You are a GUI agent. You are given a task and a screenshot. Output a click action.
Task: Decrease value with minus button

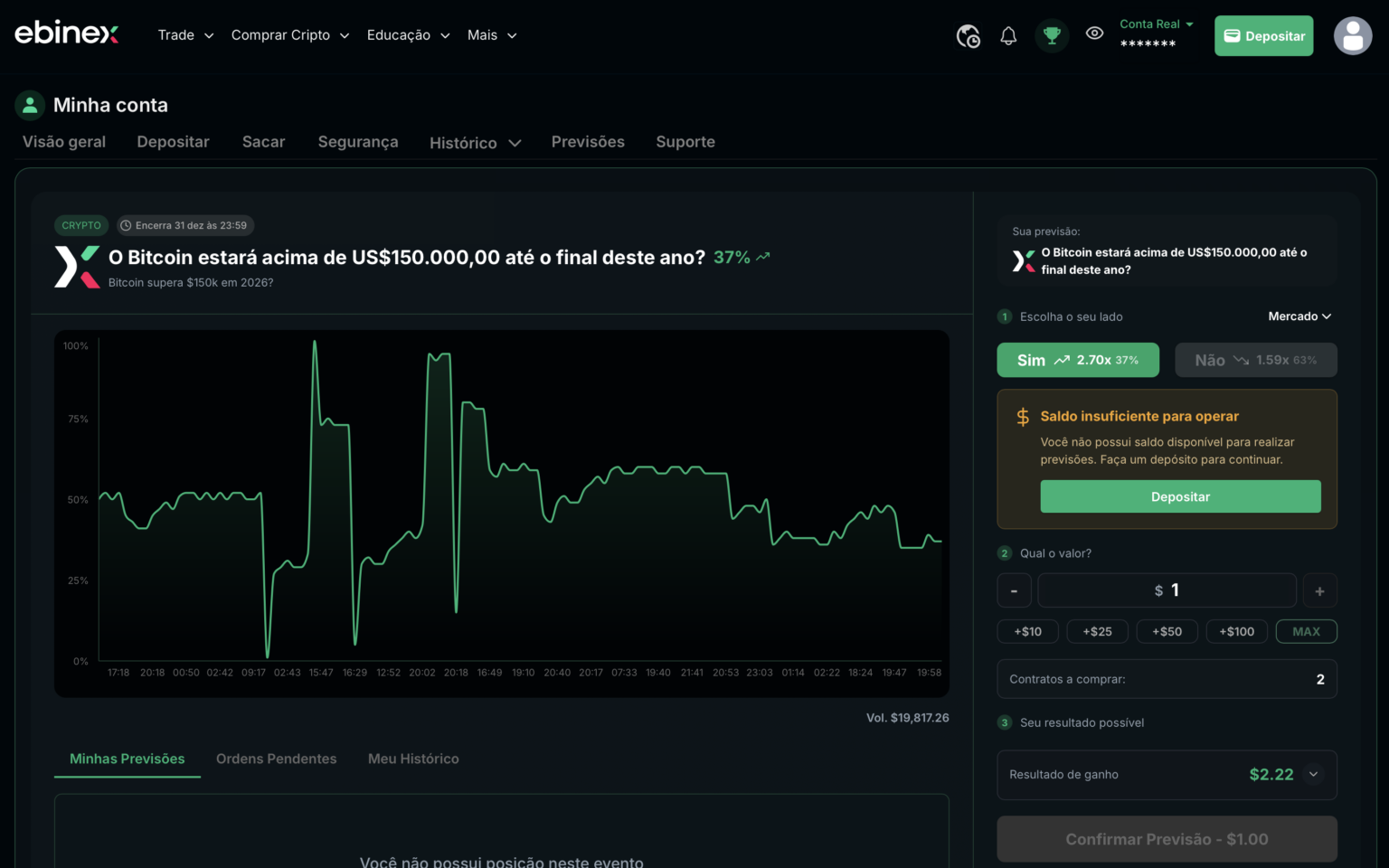(x=1014, y=590)
